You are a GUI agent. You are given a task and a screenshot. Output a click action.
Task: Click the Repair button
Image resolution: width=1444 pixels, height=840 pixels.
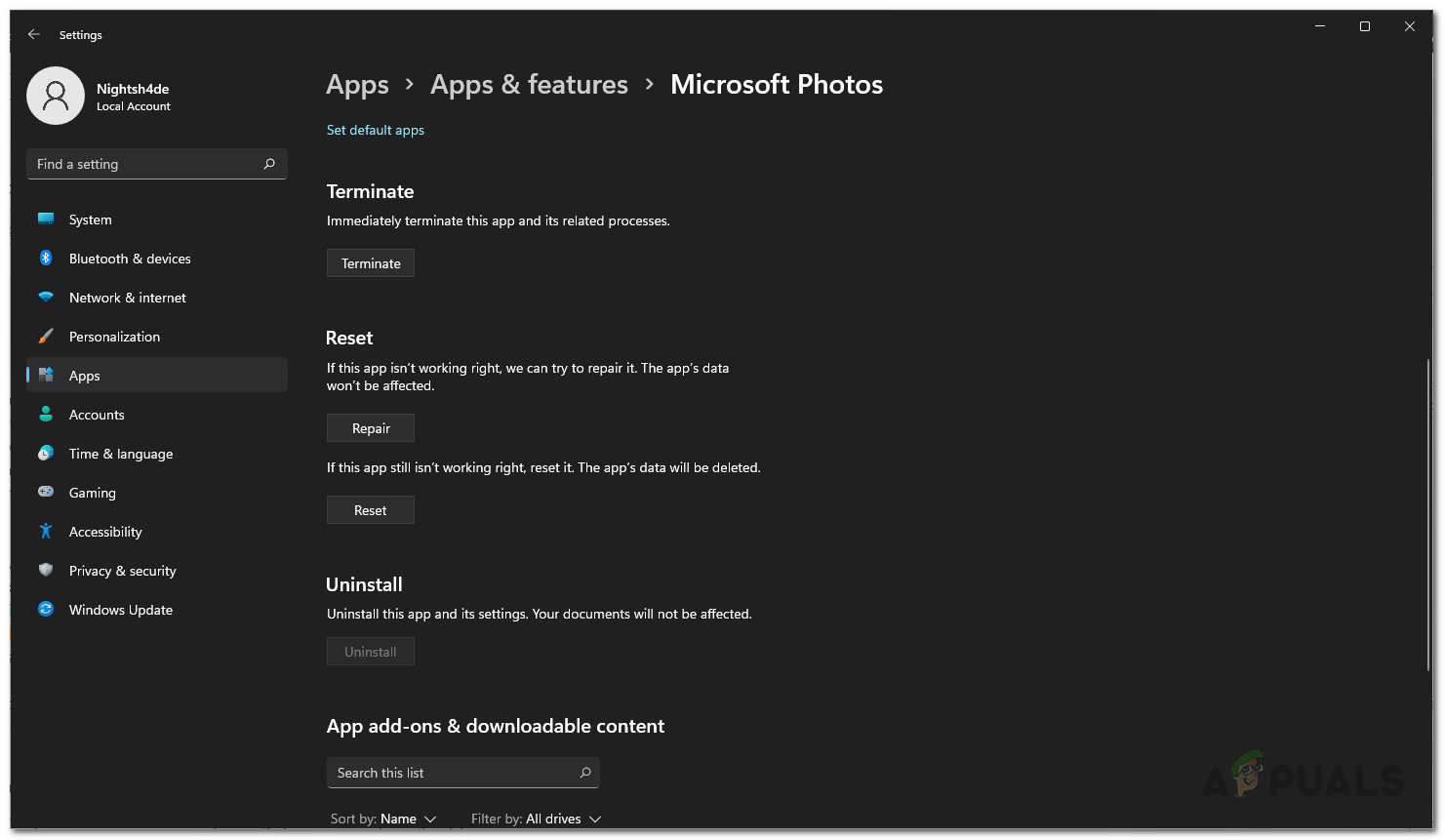click(371, 428)
